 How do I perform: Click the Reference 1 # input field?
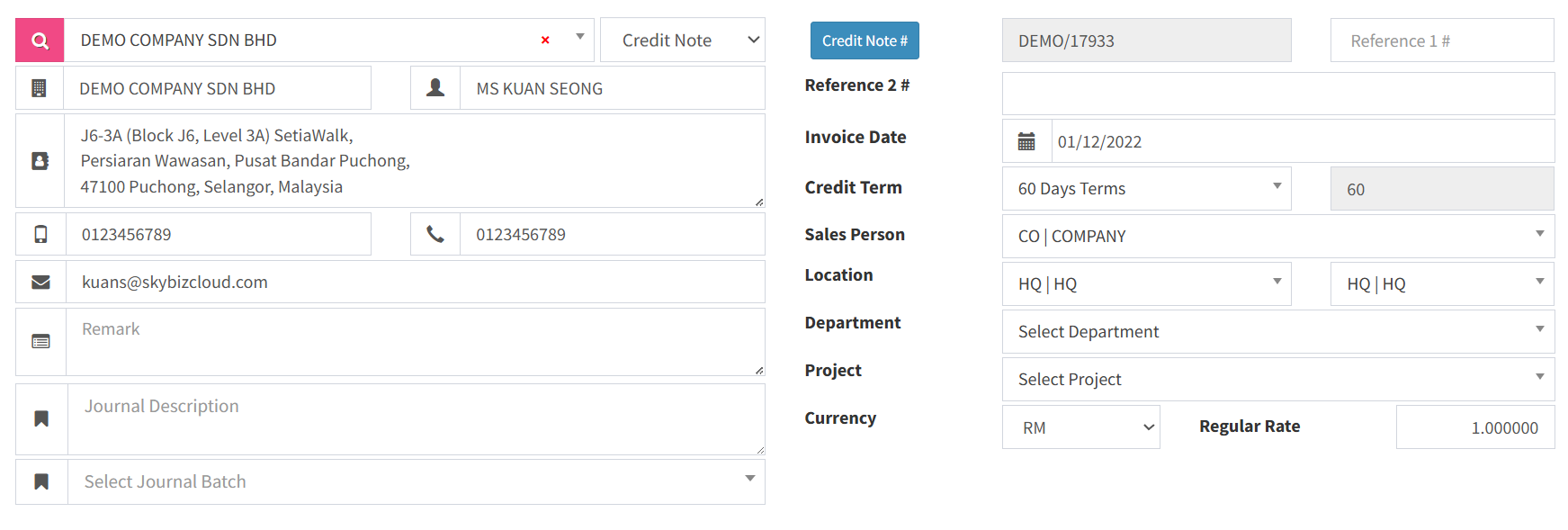point(1441,41)
